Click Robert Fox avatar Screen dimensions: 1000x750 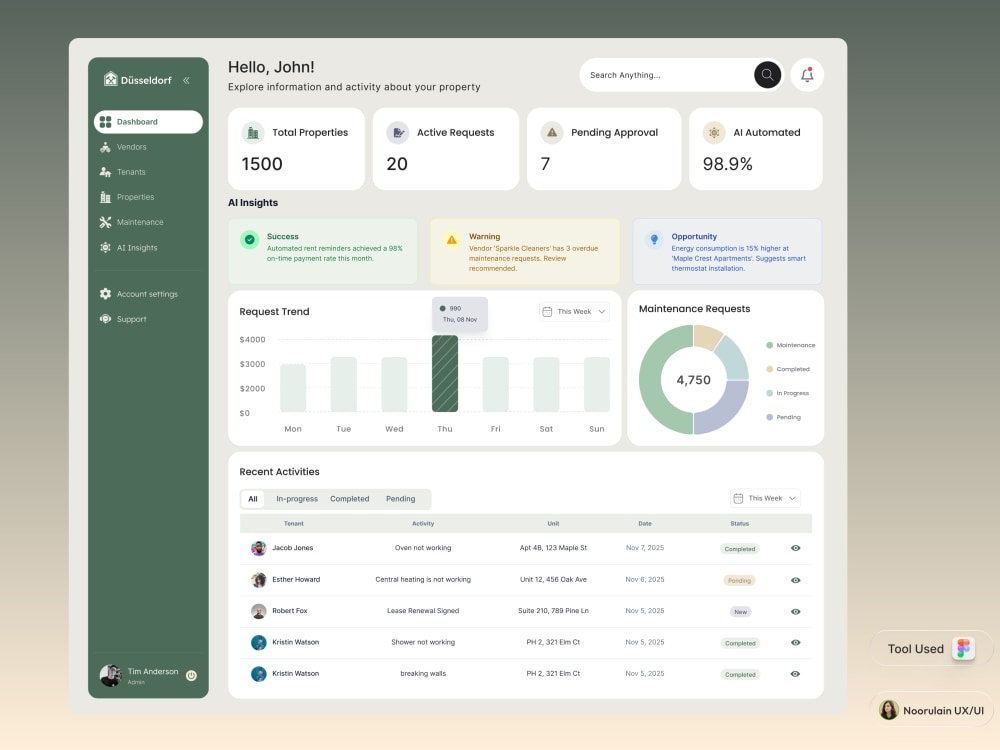(x=258, y=611)
